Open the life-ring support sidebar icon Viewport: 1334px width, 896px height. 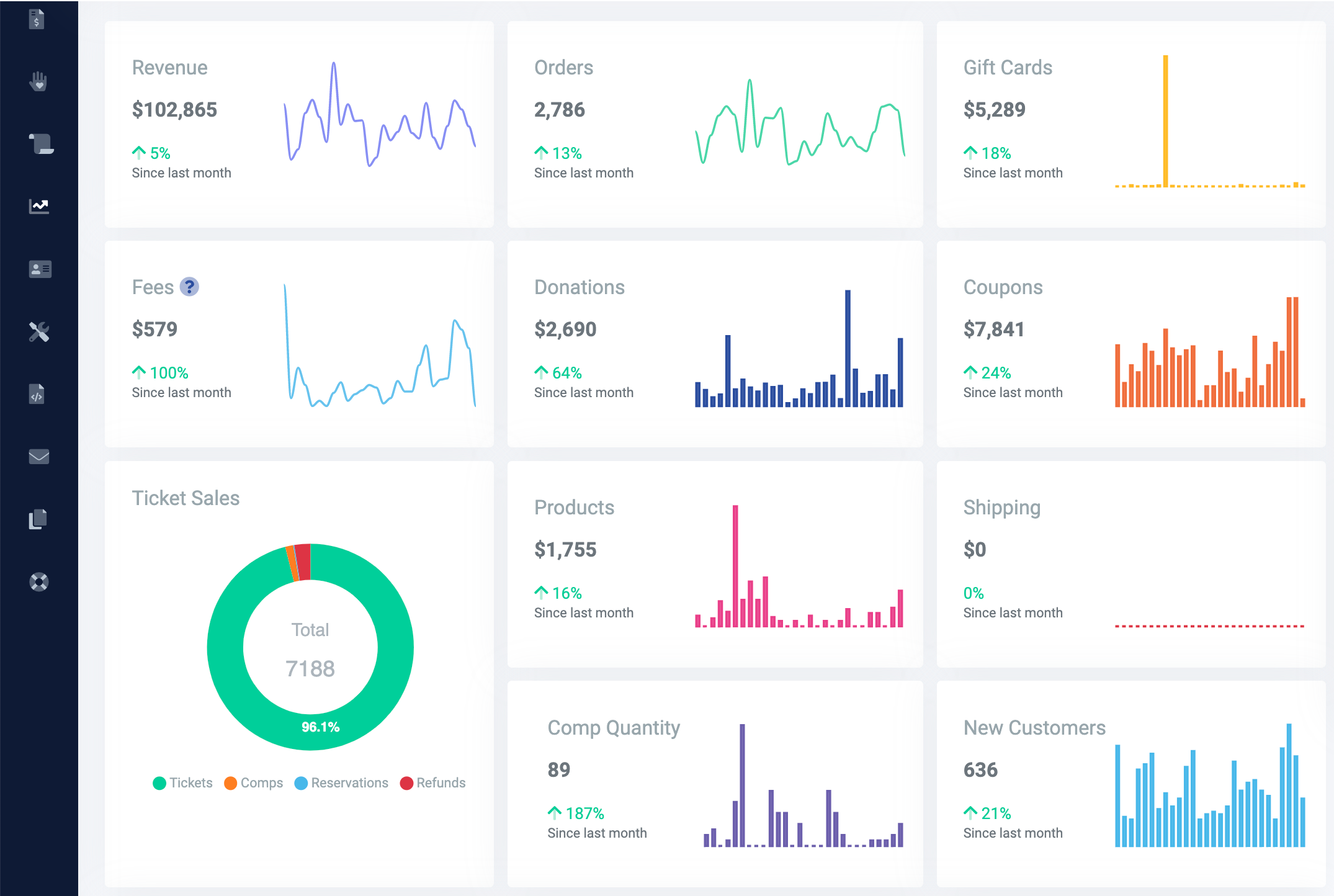coord(39,582)
